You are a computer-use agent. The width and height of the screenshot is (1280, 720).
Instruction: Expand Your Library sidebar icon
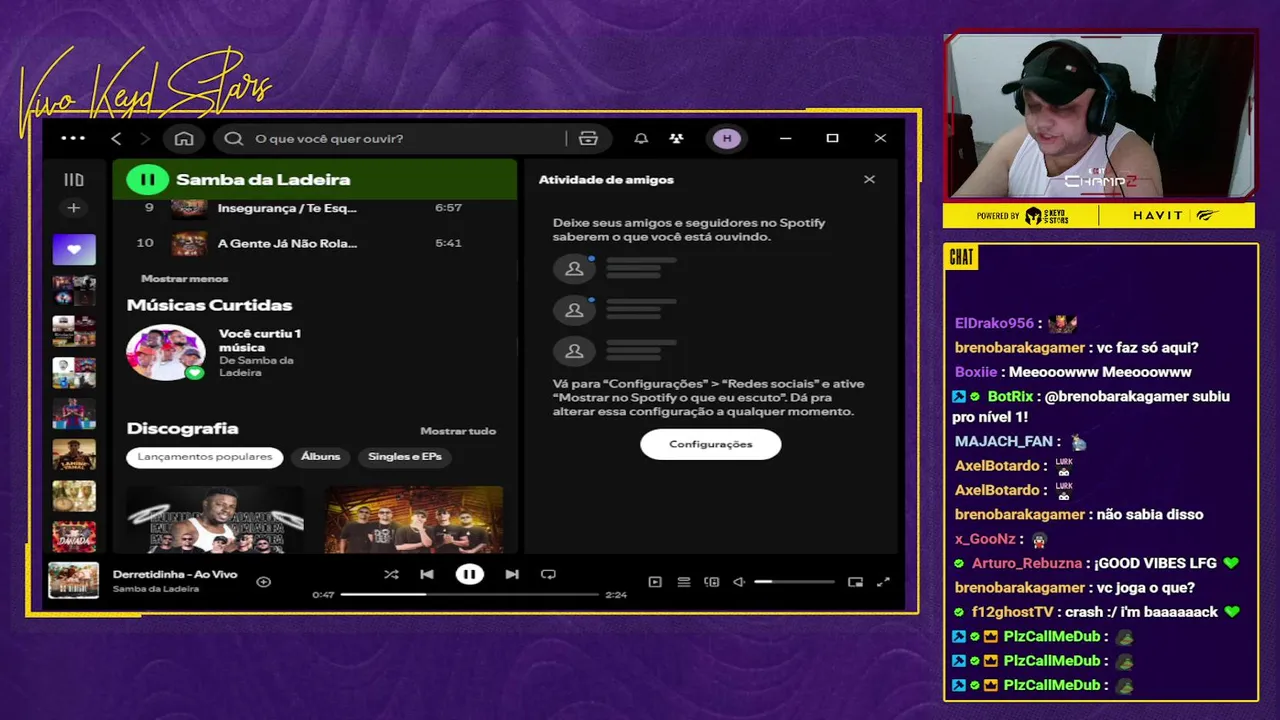point(73,180)
